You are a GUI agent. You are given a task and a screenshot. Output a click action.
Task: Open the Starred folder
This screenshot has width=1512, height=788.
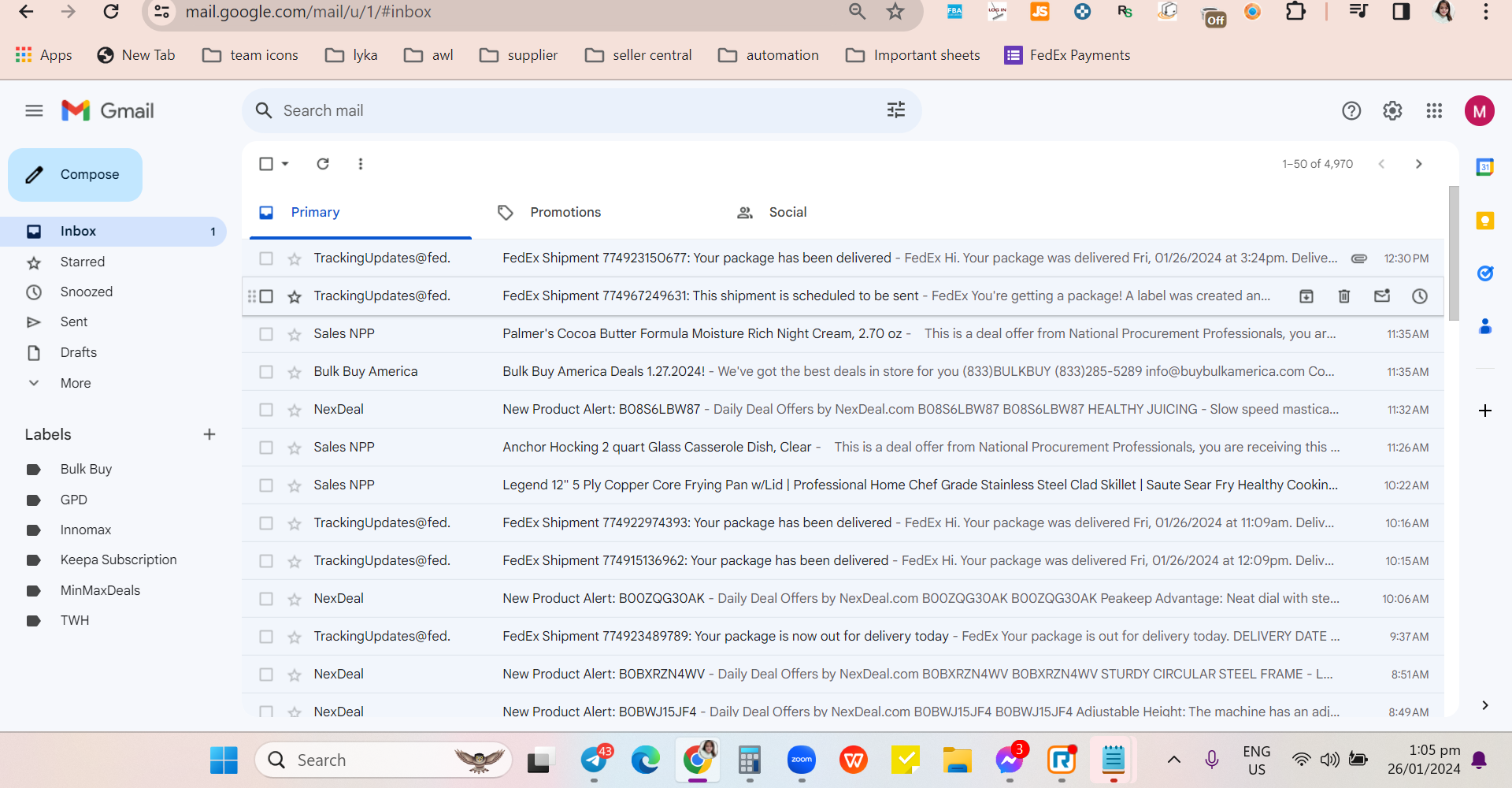tap(83, 262)
